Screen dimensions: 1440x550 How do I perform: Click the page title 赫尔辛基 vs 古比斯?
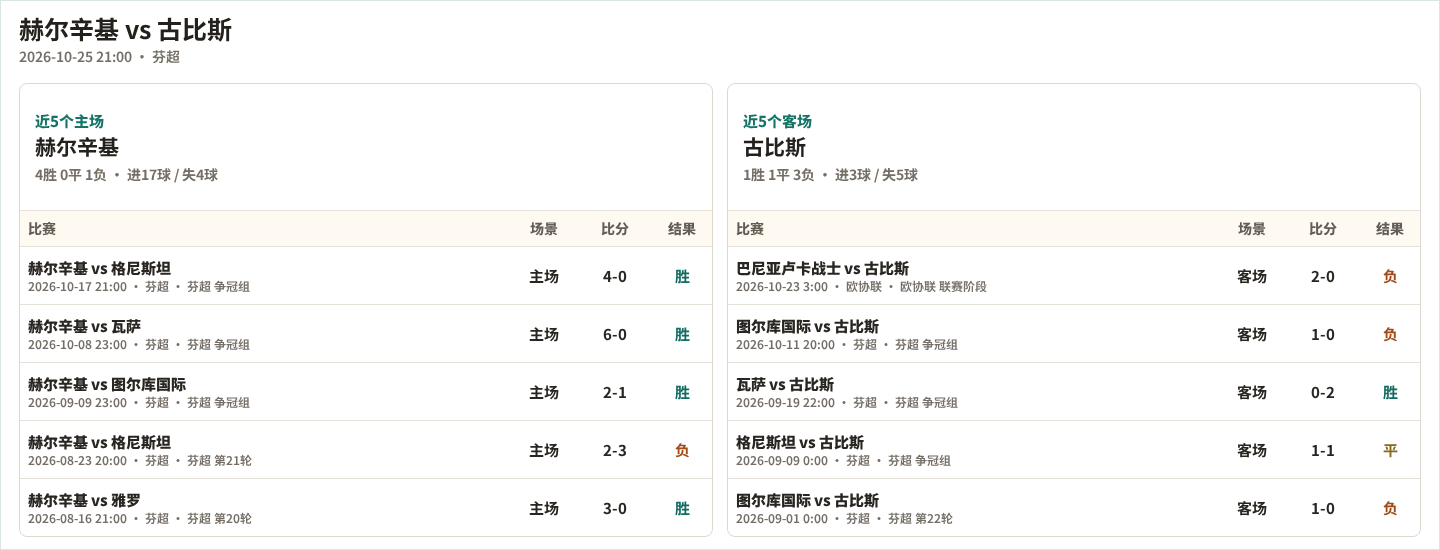[125, 30]
